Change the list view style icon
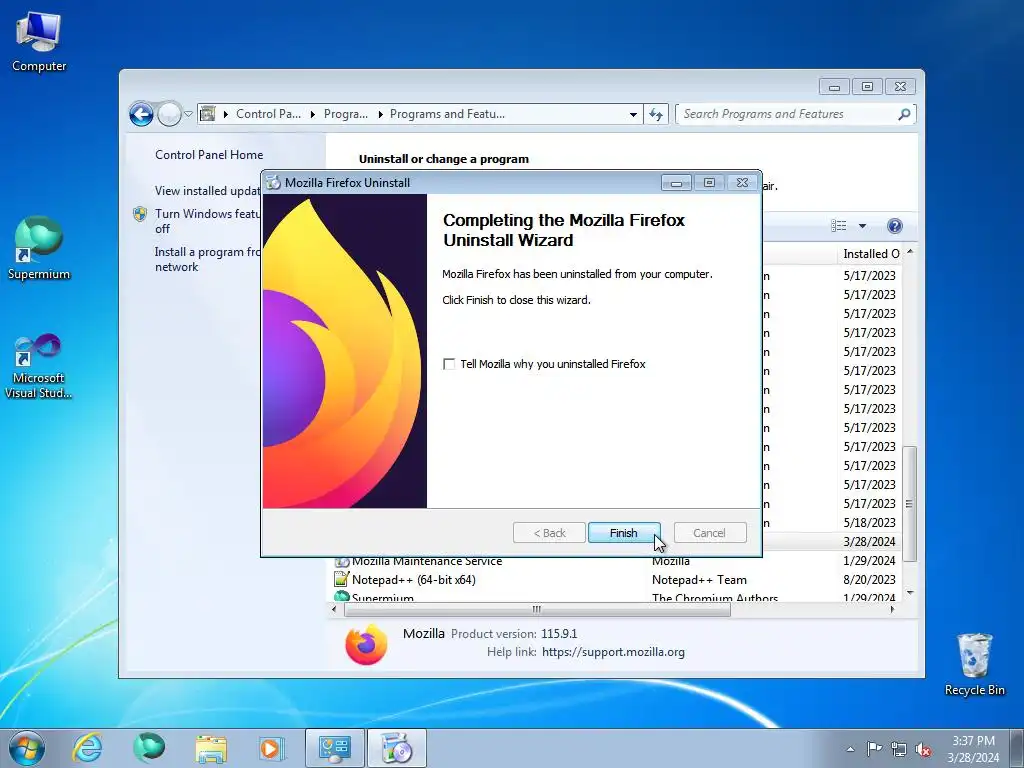This screenshot has width=1024, height=768. point(839,226)
